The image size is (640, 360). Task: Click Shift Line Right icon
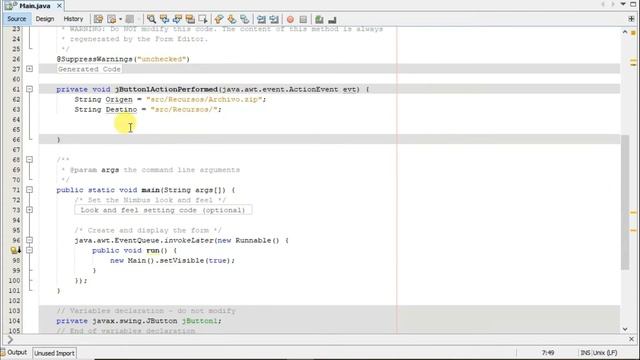[x=274, y=19]
